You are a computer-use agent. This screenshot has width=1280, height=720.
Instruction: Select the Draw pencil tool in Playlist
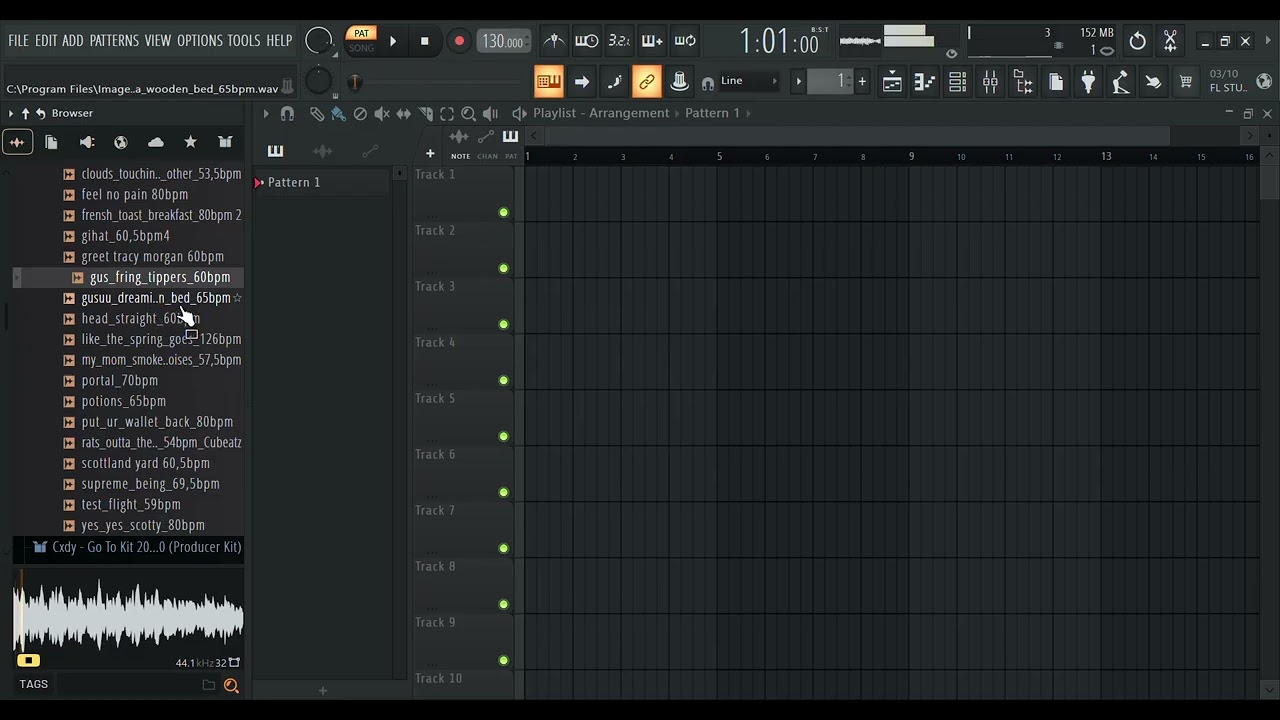point(316,114)
